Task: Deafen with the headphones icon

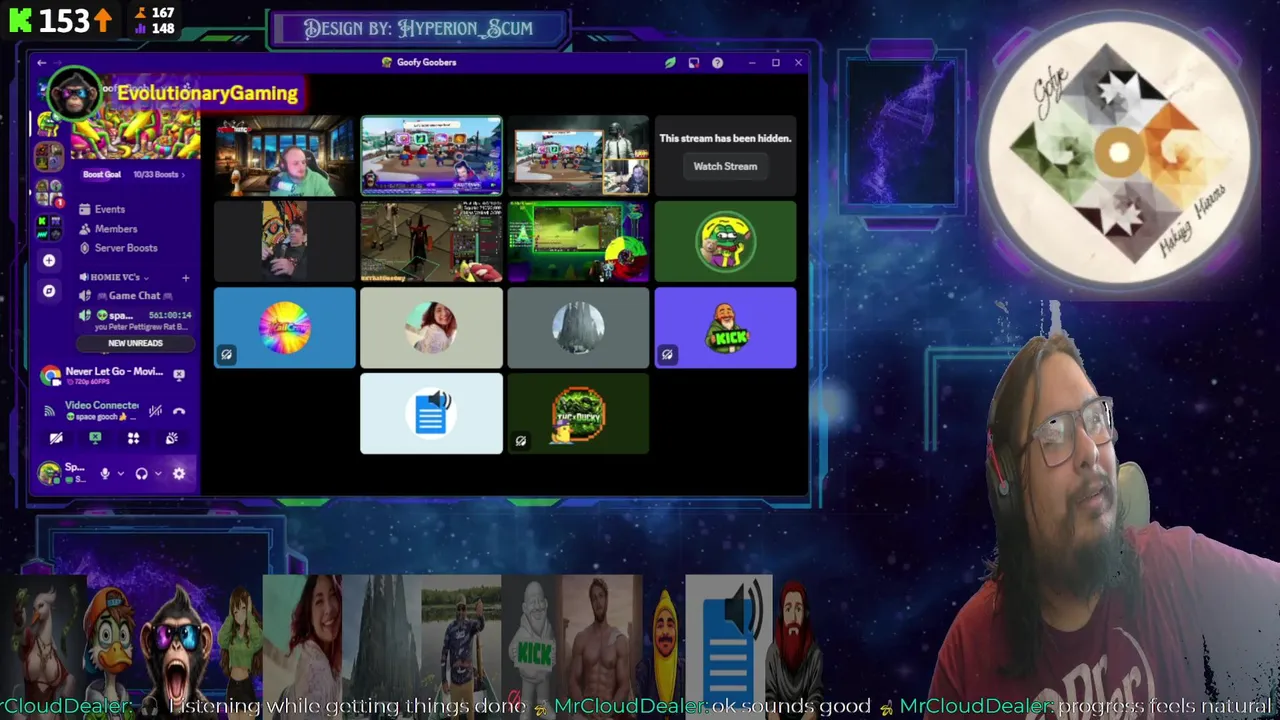Action: [141, 474]
